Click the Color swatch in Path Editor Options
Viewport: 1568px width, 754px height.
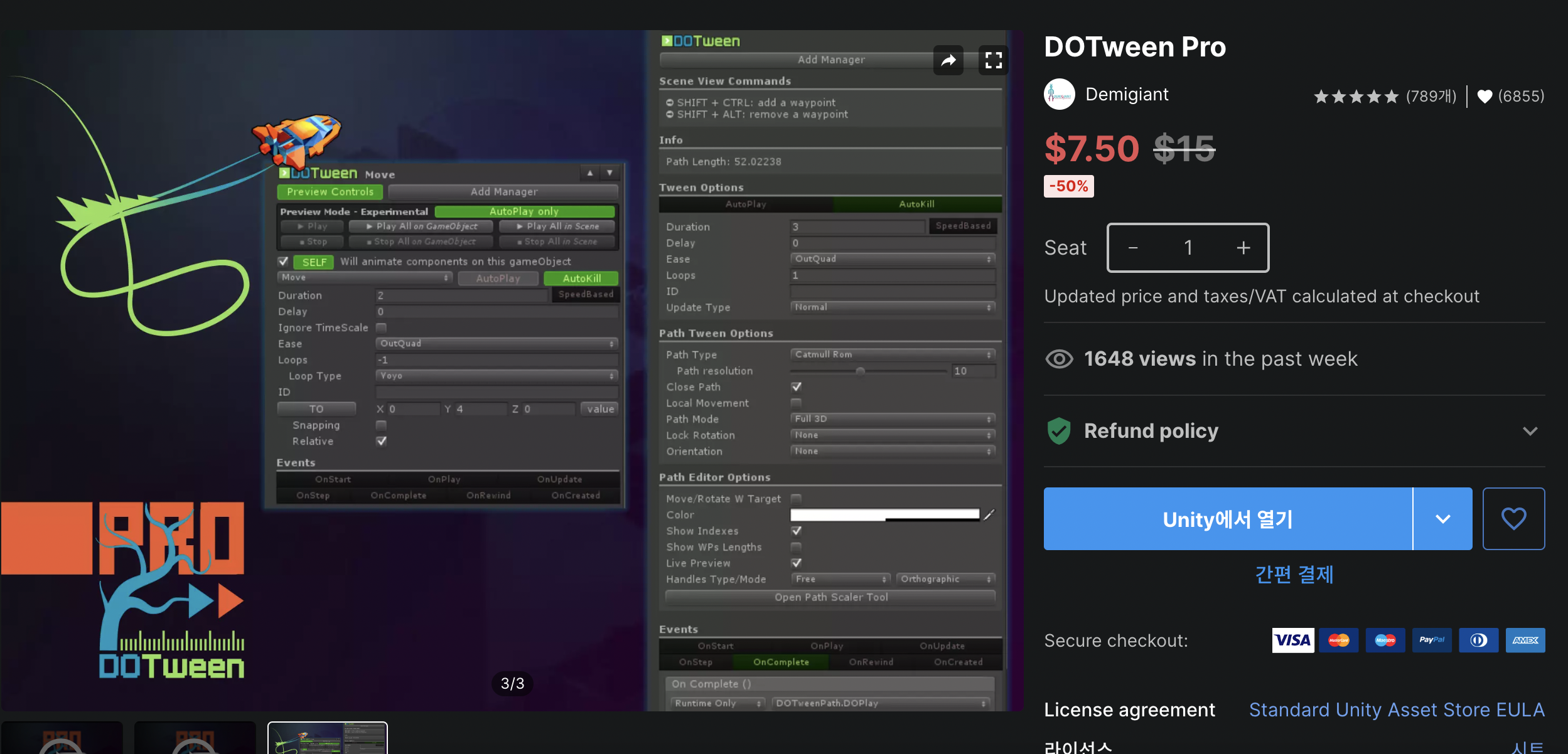[885, 514]
